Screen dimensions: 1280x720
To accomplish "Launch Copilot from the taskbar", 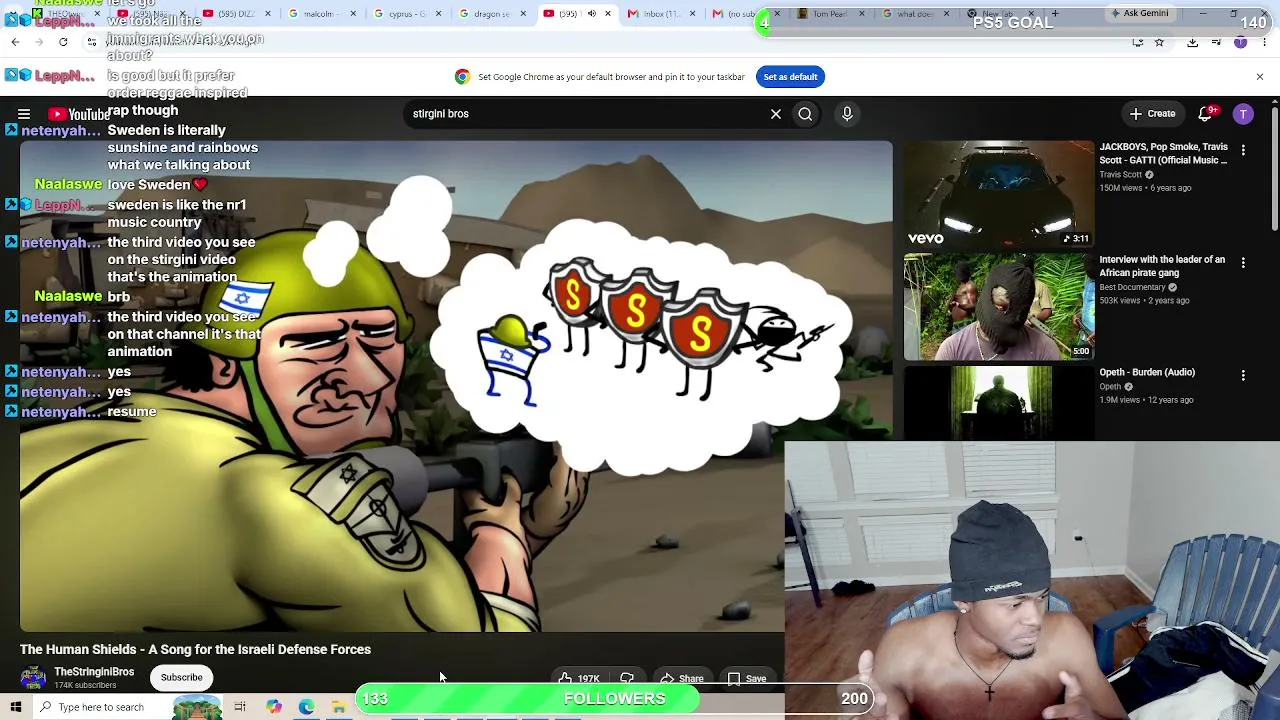I will tap(274, 707).
